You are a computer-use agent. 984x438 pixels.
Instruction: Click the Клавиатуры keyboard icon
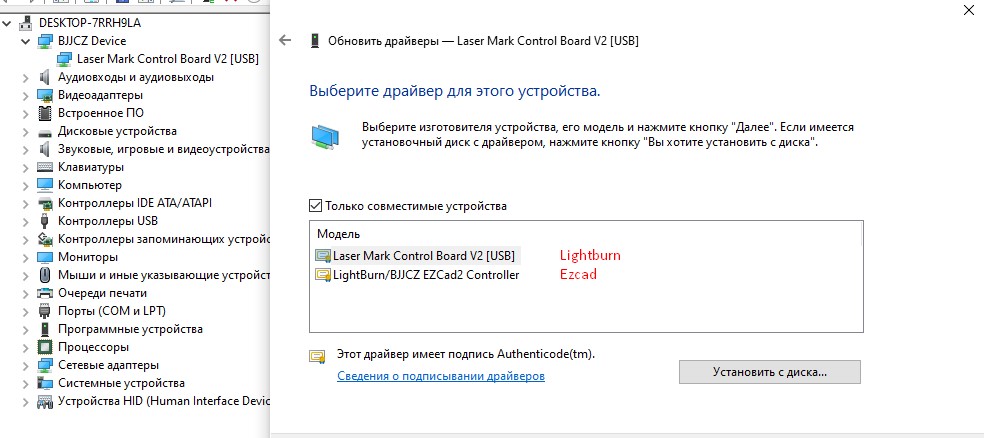point(45,167)
